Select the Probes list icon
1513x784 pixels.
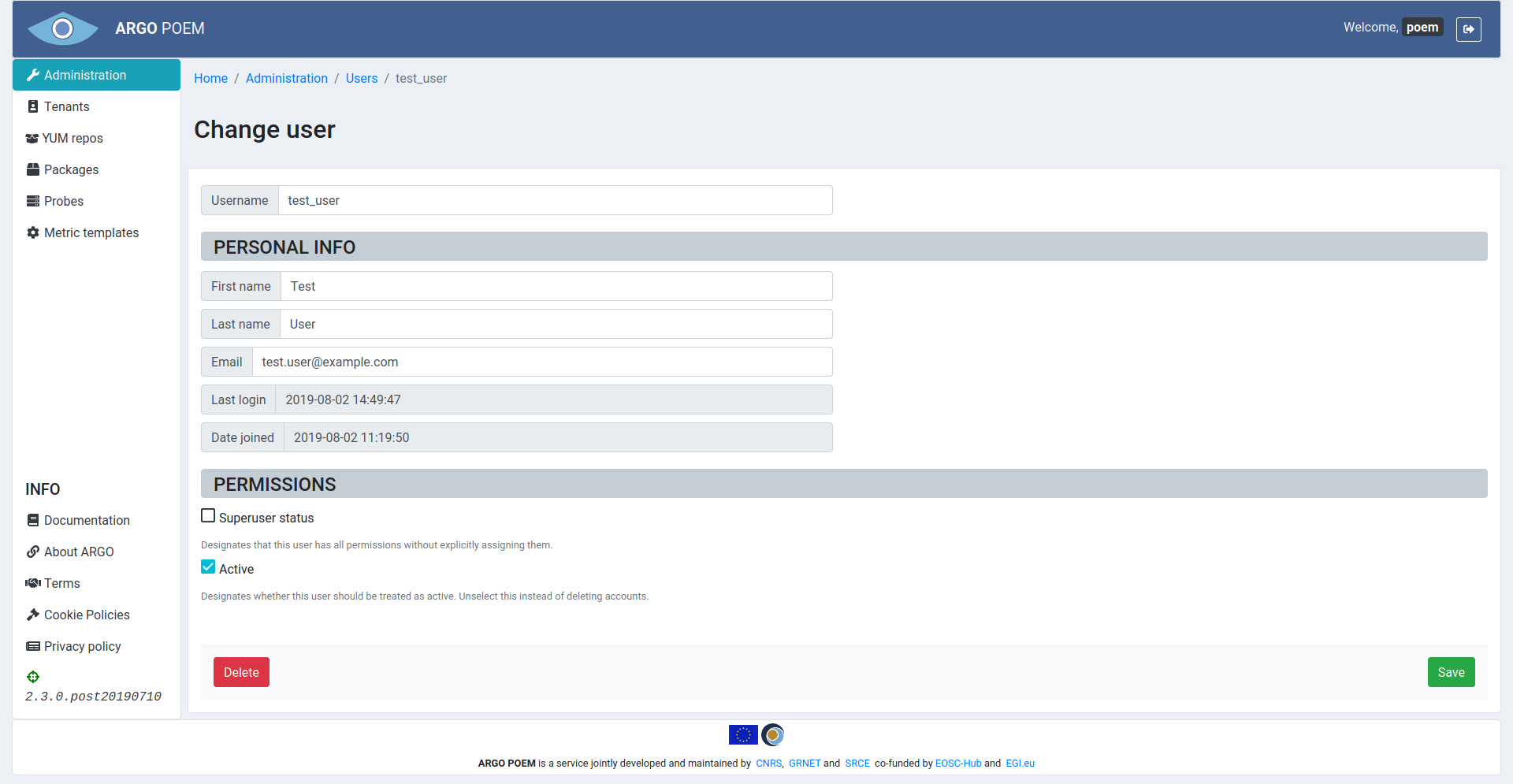pos(32,200)
